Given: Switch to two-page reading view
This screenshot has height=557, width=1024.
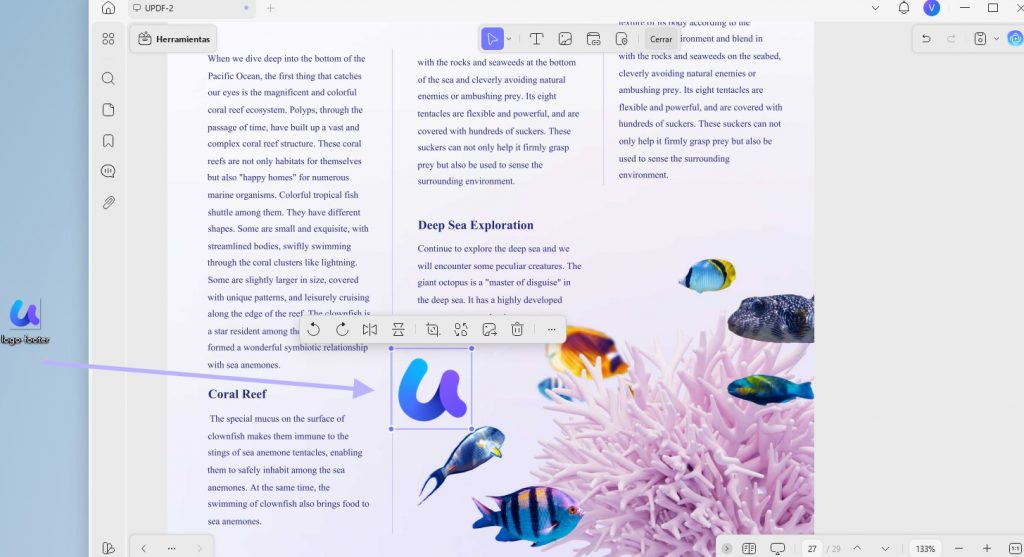Looking at the screenshot, I should pyautogui.click(x=749, y=549).
